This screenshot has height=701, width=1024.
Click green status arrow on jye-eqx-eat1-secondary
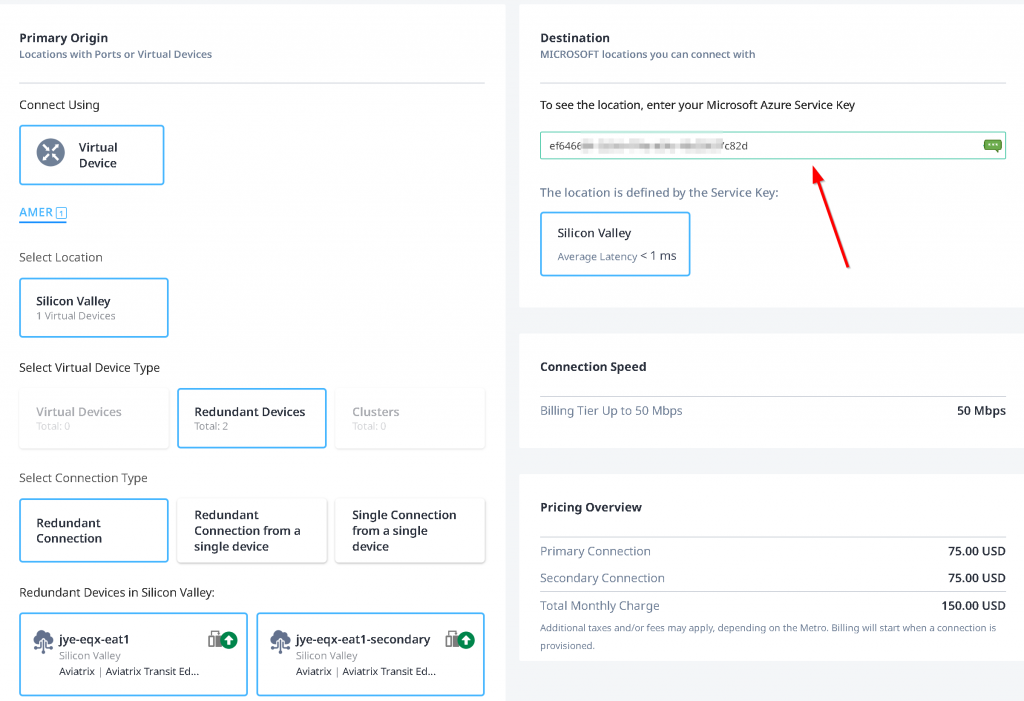tap(466, 640)
